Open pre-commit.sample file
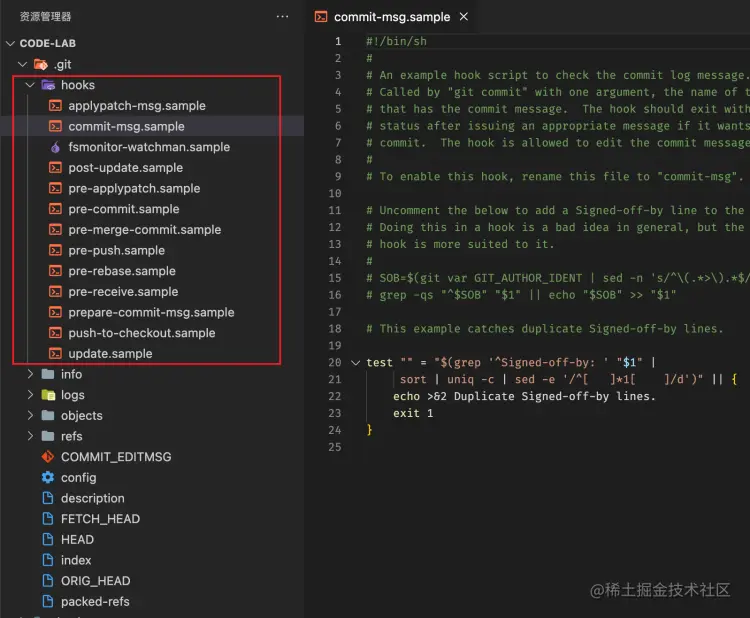The width and height of the screenshot is (750, 618). pos(123,209)
